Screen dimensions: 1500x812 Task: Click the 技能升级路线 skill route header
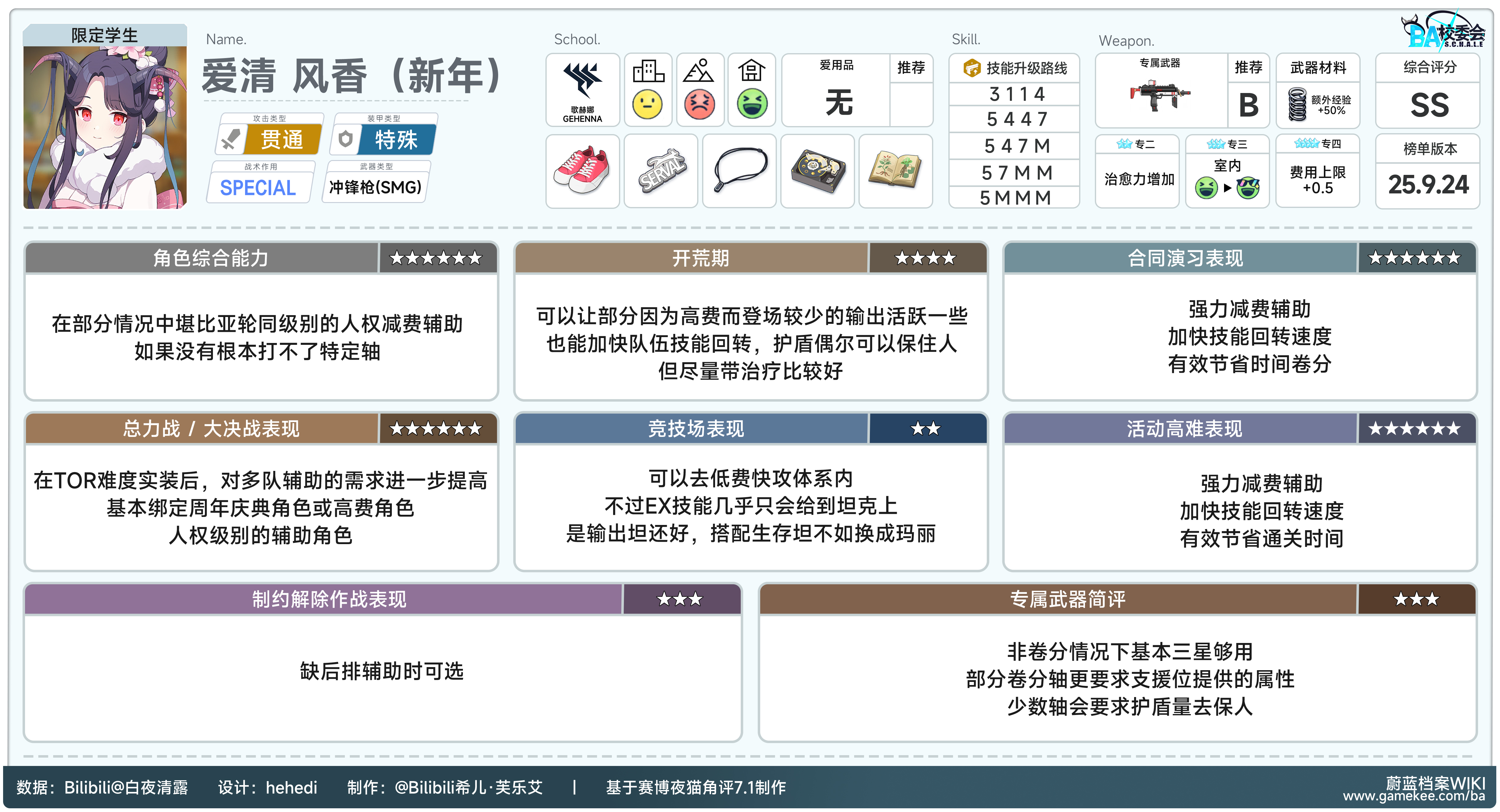[1015, 69]
